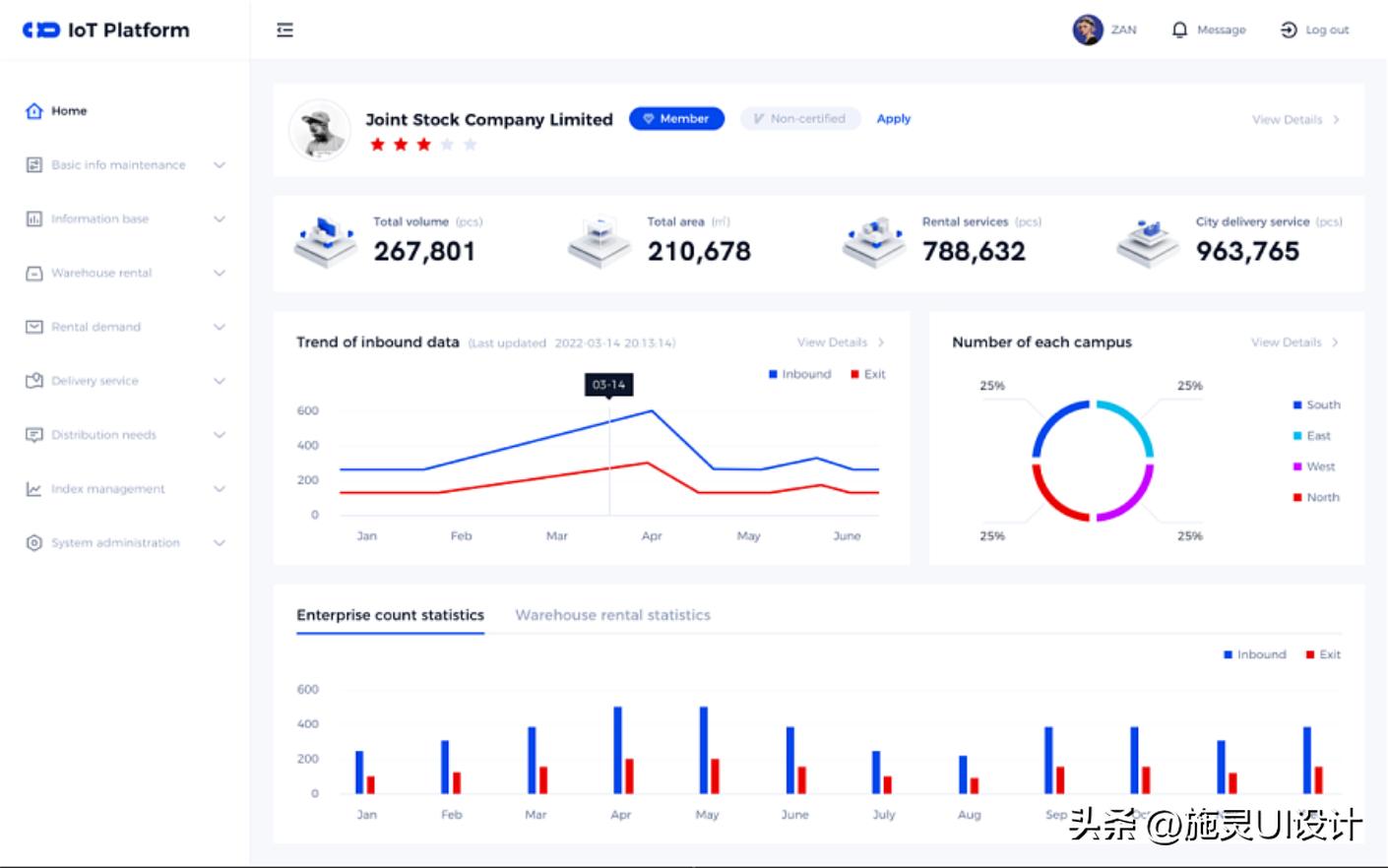This screenshot has height=868, width=1388.
Task: Click the Log out icon
Action: tap(1289, 31)
